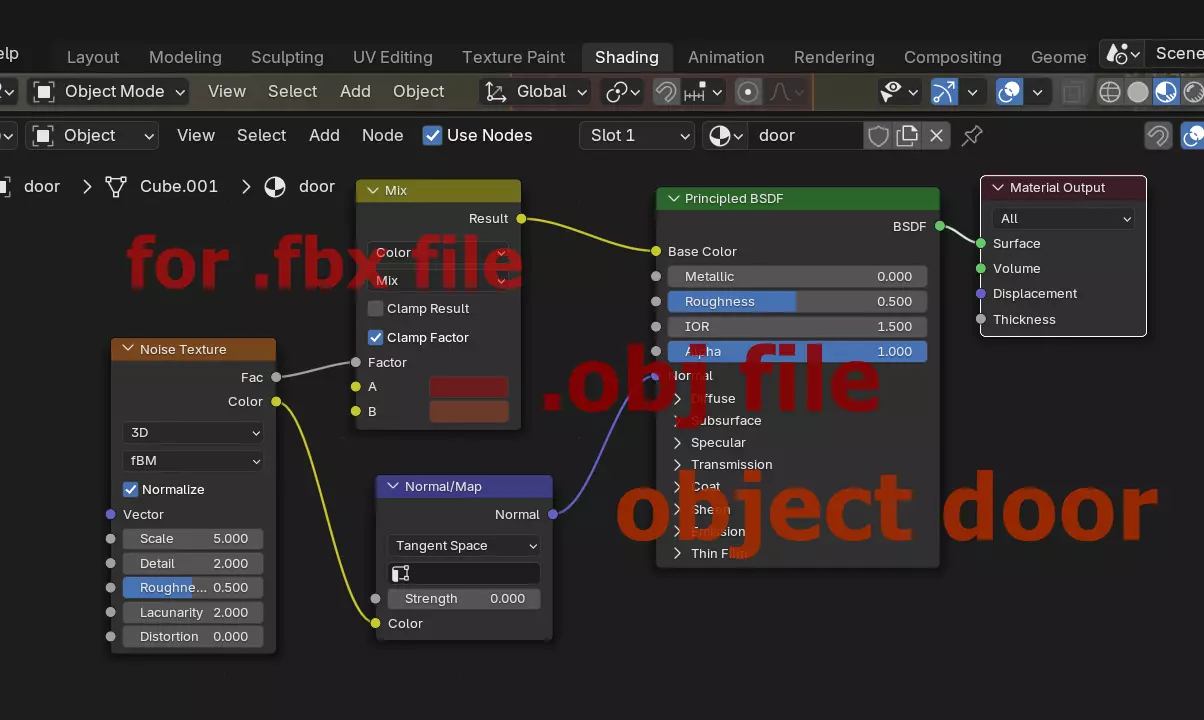
Task: Uncheck Normalize in Noise Texture node
Action: tap(130, 490)
